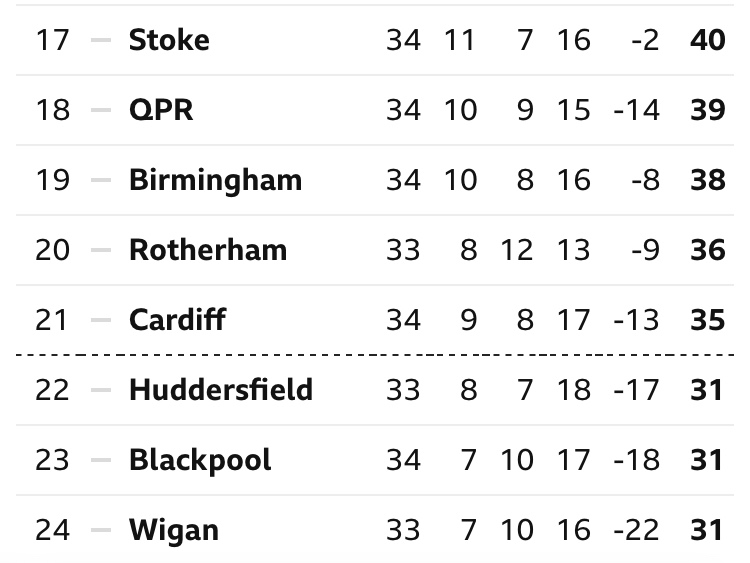Click position number 22 in the table
750x563 pixels.
click(53, 389)
